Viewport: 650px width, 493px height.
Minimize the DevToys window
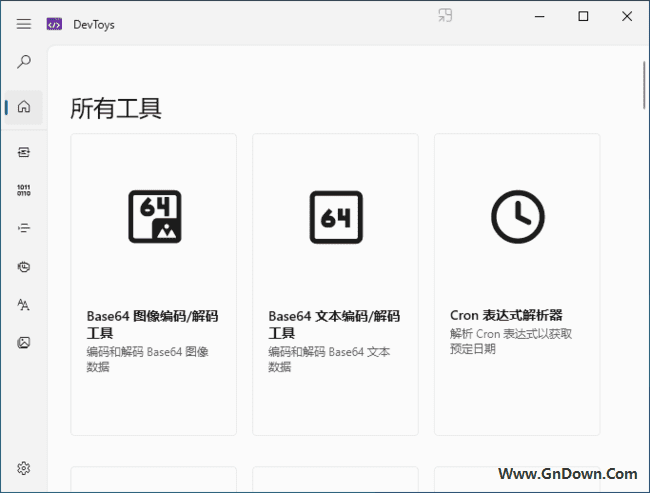[x=540, y=17]
